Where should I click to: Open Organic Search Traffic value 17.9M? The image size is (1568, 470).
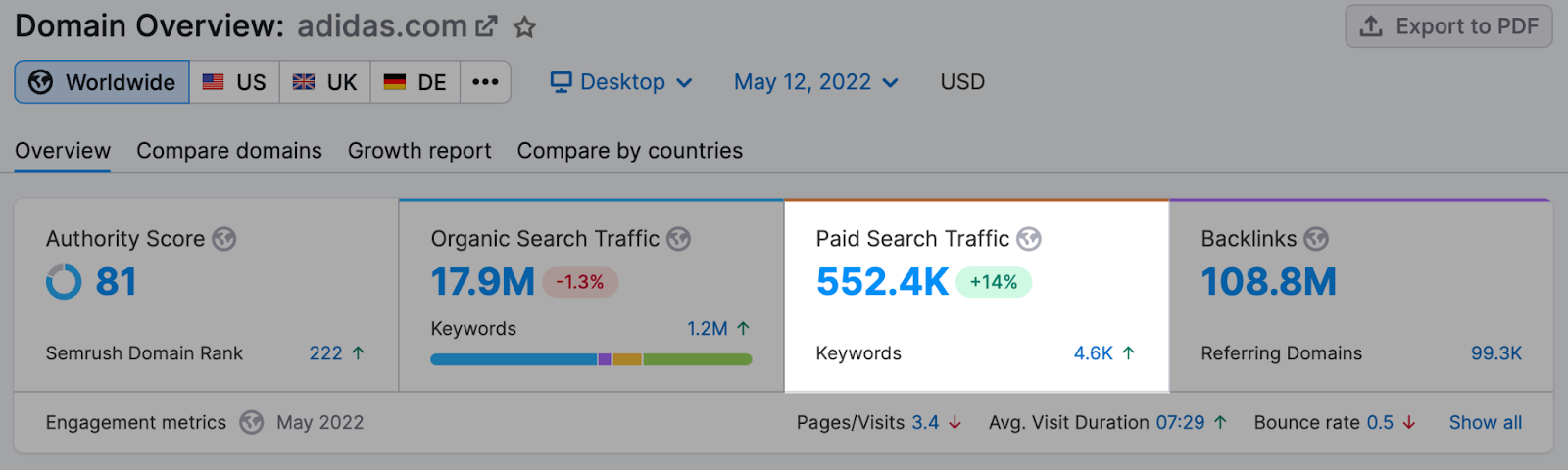483,282
